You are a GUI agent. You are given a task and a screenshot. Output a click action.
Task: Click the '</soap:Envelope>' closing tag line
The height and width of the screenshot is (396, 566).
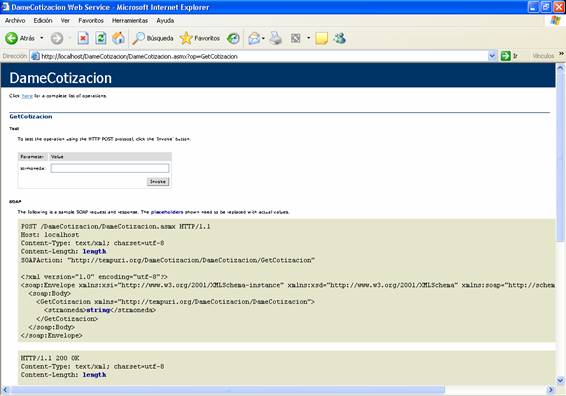[x=52, y=335]
